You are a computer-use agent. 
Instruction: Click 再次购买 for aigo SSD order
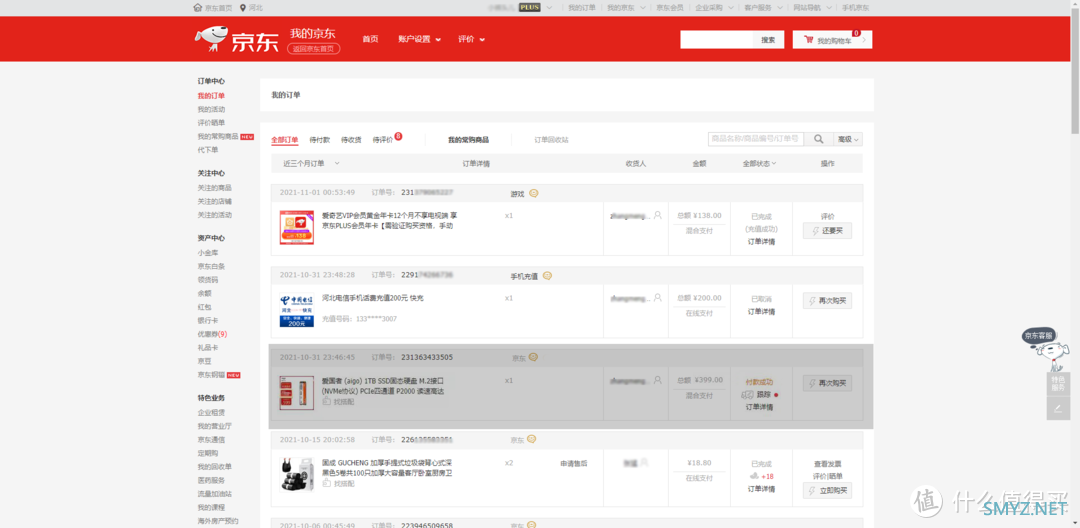click(827, 383)
